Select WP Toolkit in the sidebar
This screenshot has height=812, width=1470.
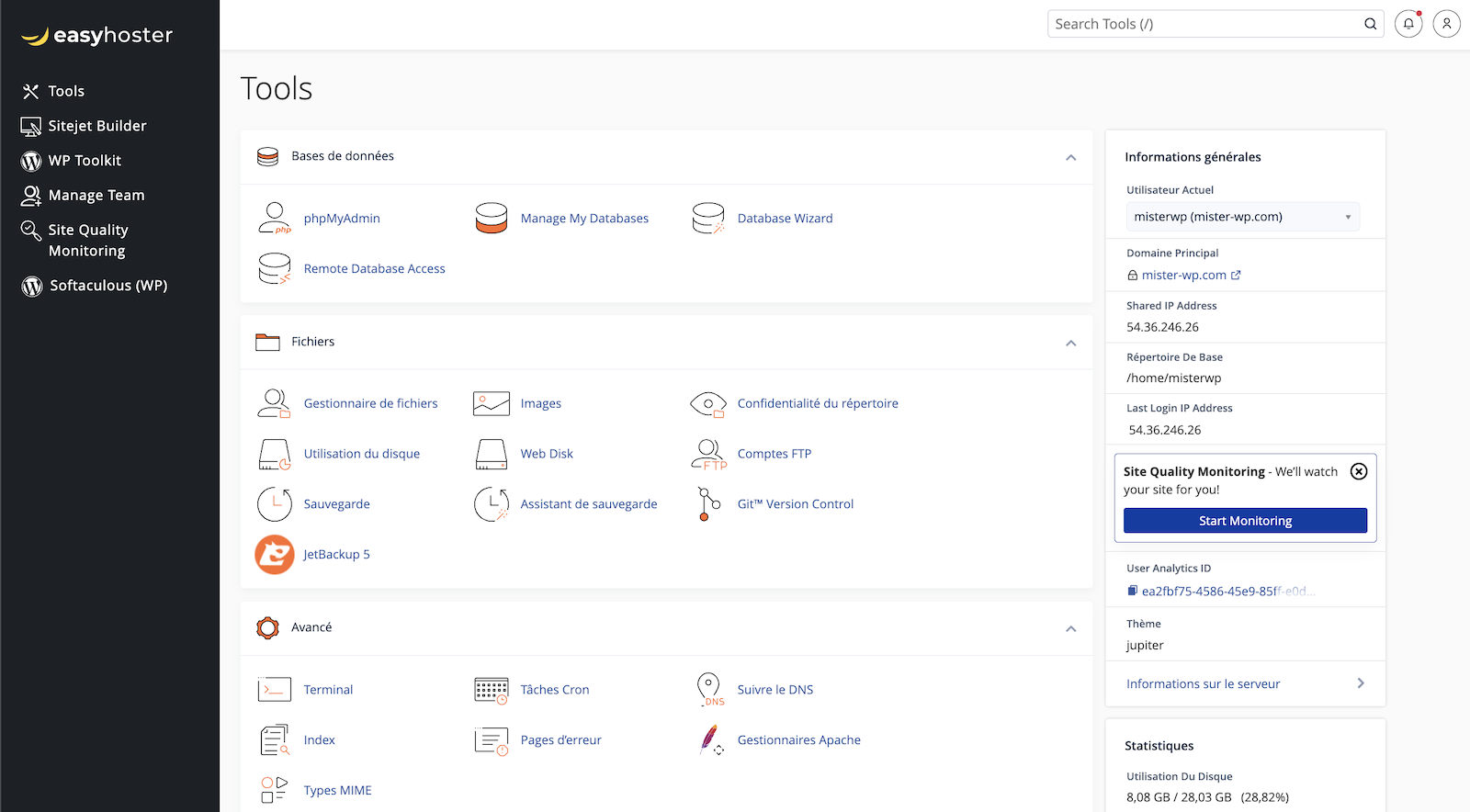[x=85, y=161]
